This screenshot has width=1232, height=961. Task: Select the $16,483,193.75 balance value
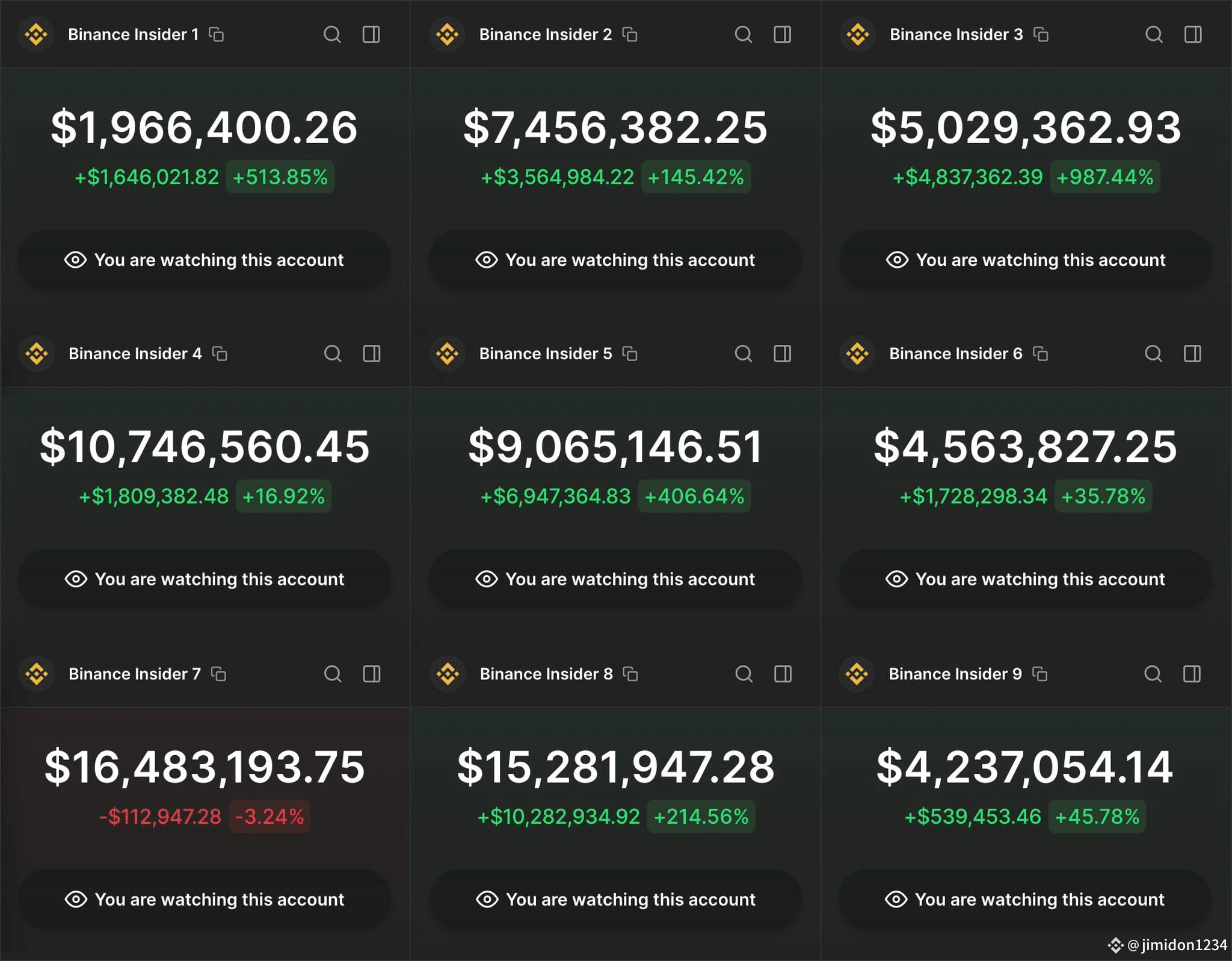coord(205,767)
